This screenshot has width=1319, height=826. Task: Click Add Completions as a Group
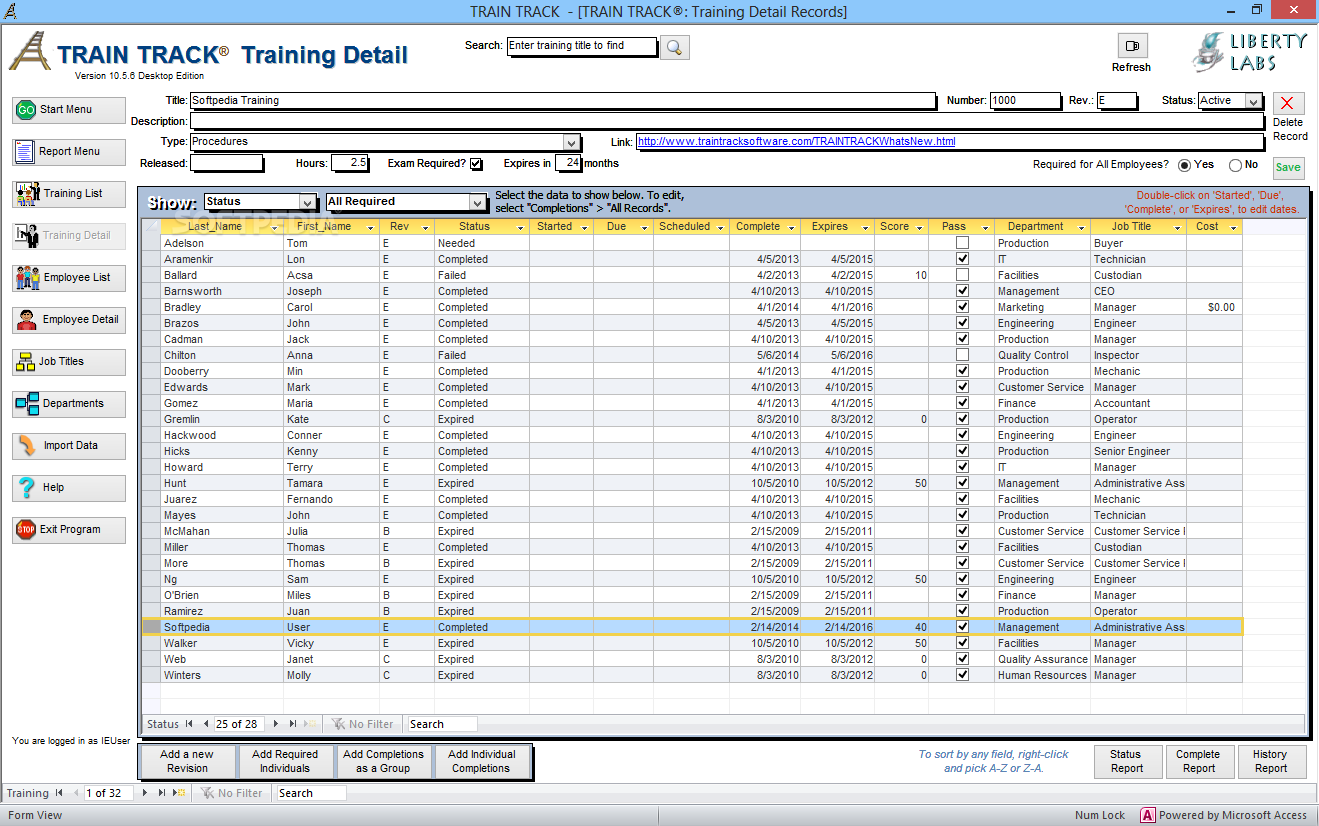point(383,762)
